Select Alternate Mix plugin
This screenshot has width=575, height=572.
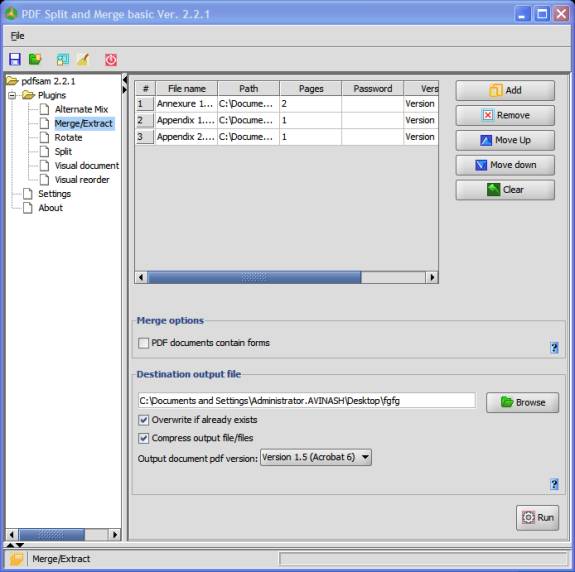coord(81,109)
